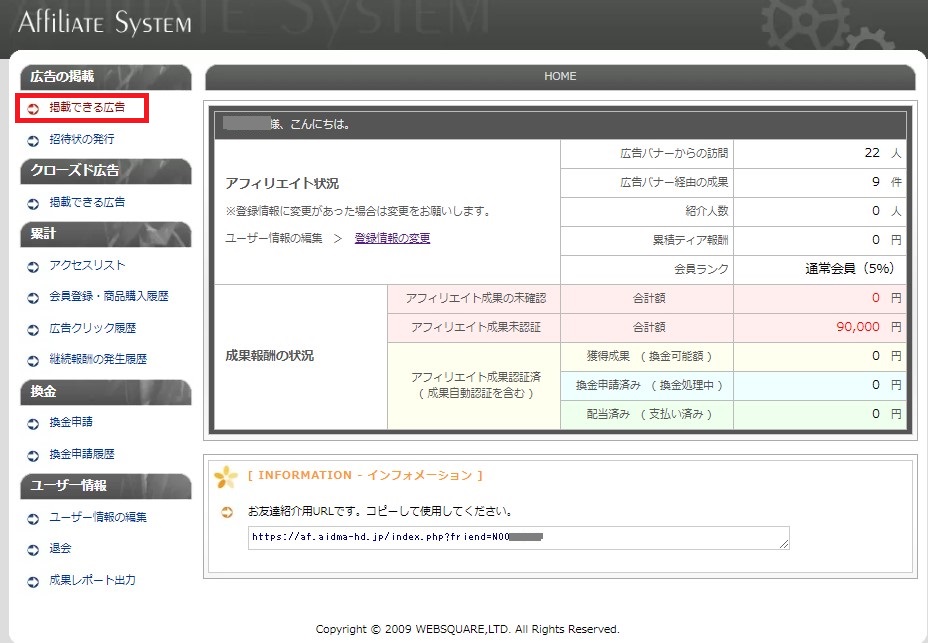928x643 pixels.
Task: Click the flower icon beside INFORMATION heading
Action: tap(226, 477)
